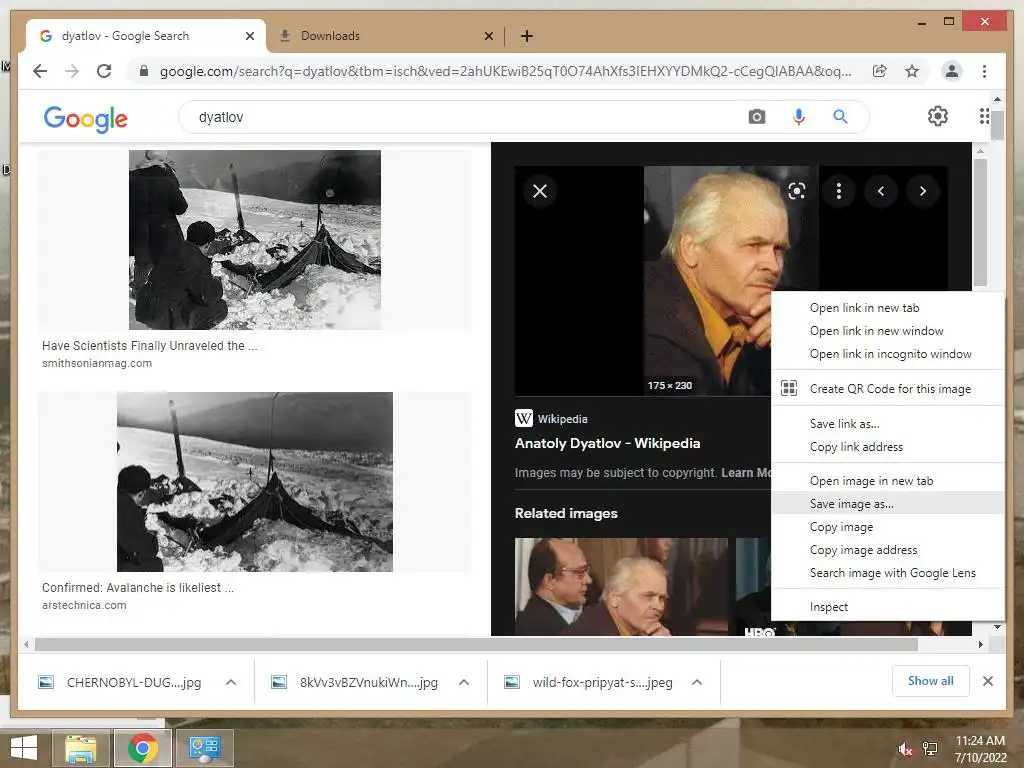Expand options for wild-fox-pripyat jpeg download

coord(697,682)
